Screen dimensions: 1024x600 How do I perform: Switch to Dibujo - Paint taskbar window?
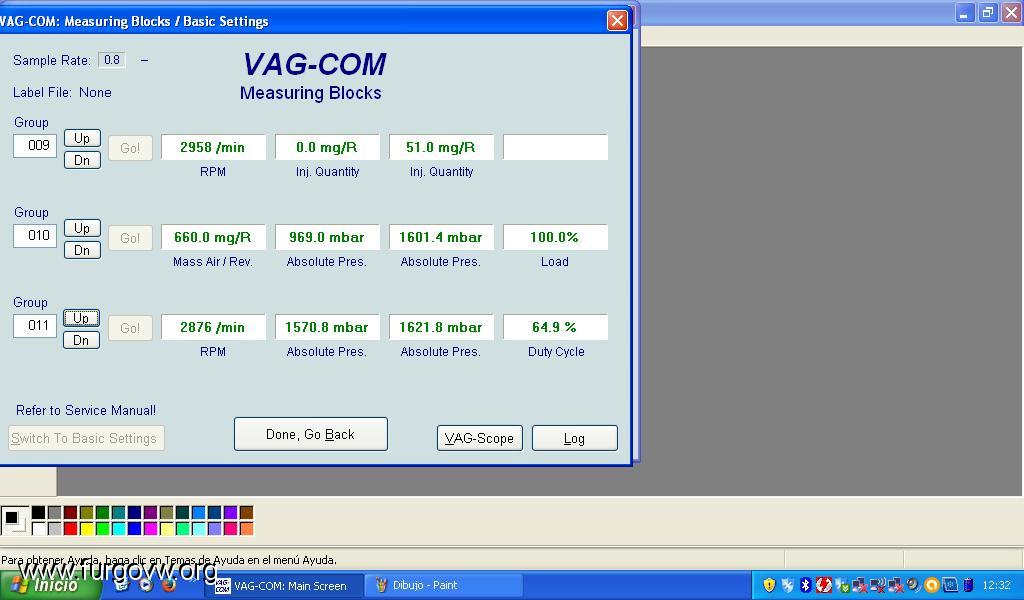[443, 586]
